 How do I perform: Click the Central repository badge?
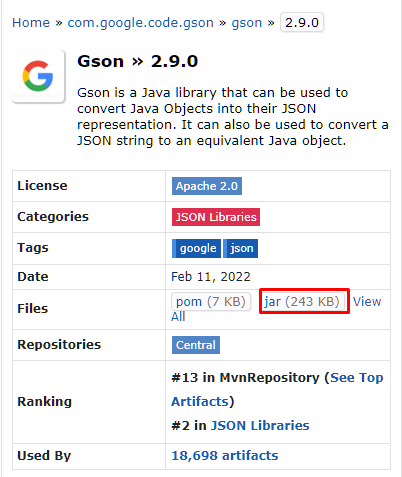[196, 345]
